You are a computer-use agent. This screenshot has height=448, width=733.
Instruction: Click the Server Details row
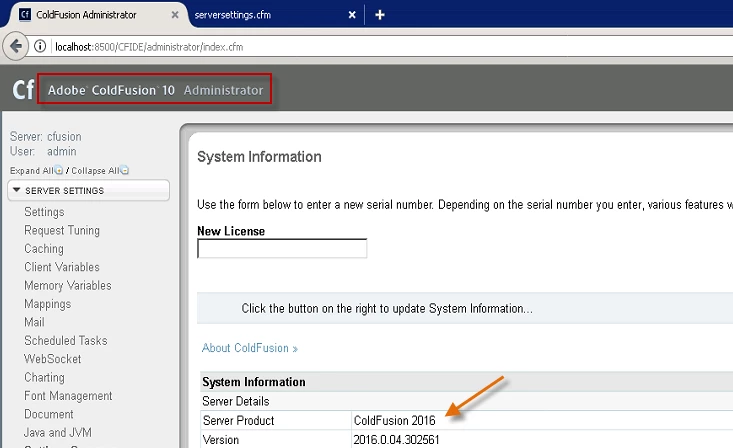point(467,401)
